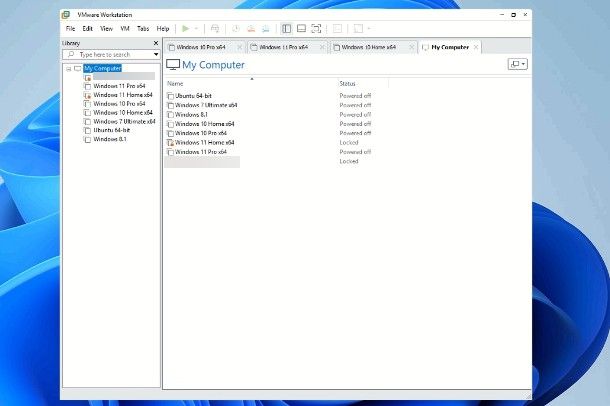Collapse the My Computer tree node

click(x=68, y=69)
